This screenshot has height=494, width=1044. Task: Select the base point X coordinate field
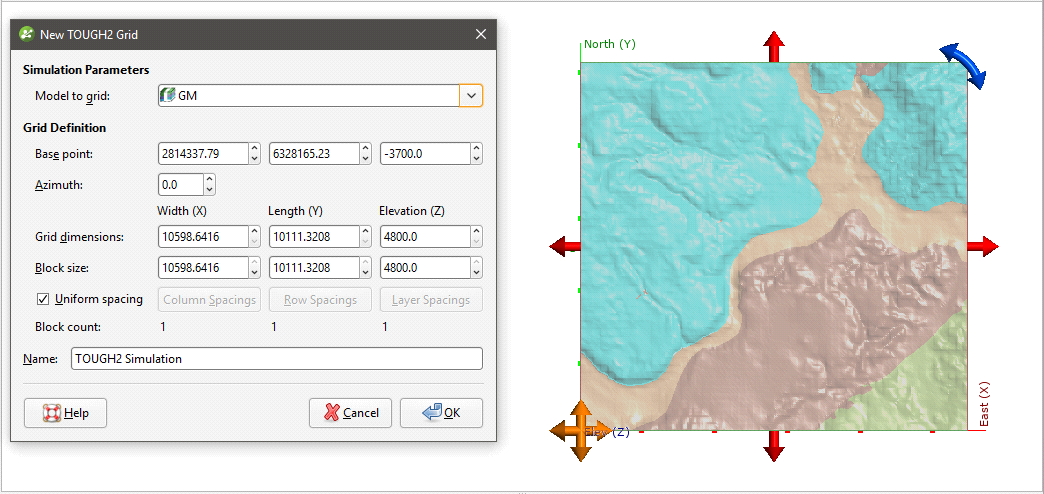coord(203,153)
